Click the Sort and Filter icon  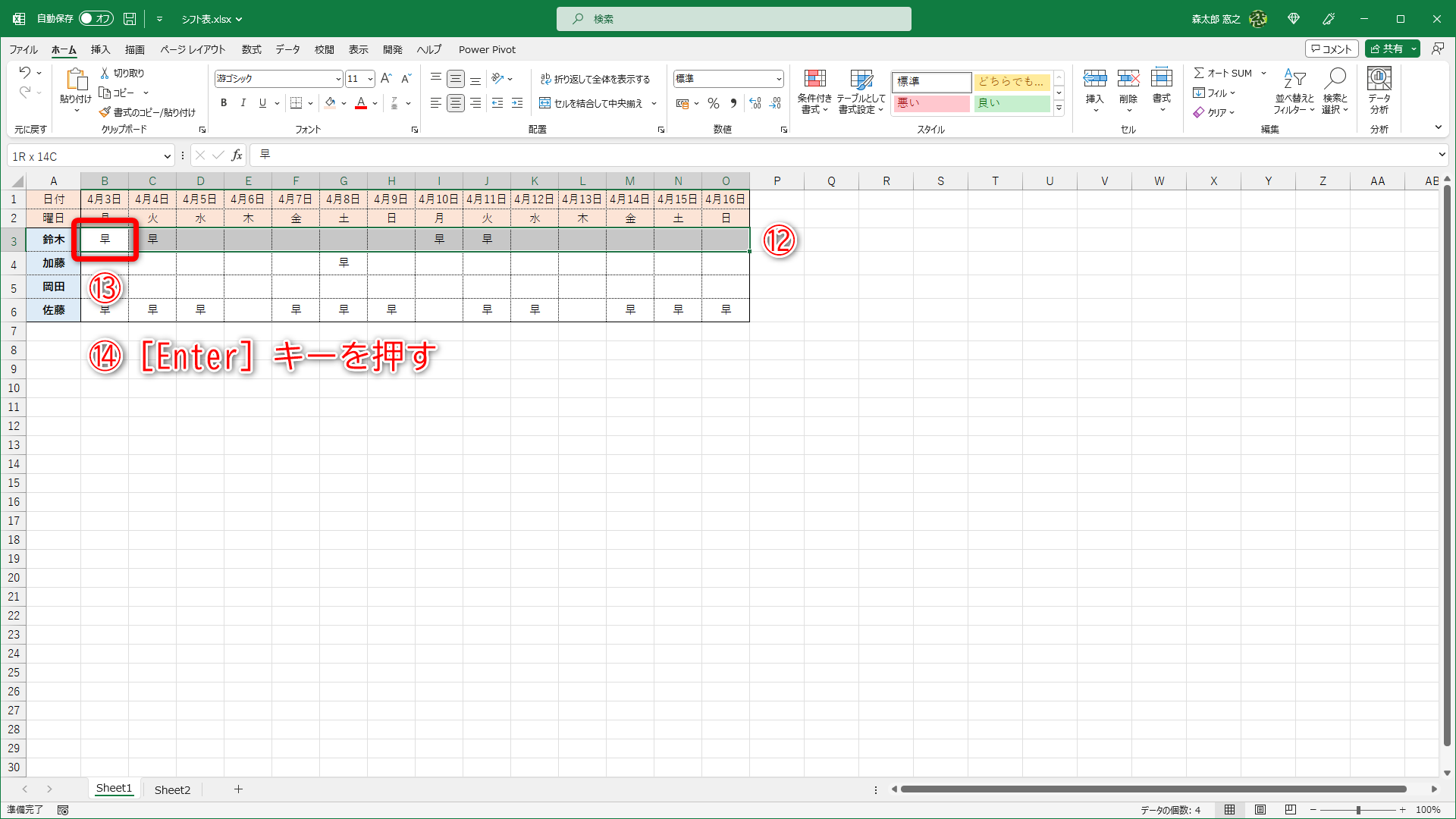click(1294, 79)
